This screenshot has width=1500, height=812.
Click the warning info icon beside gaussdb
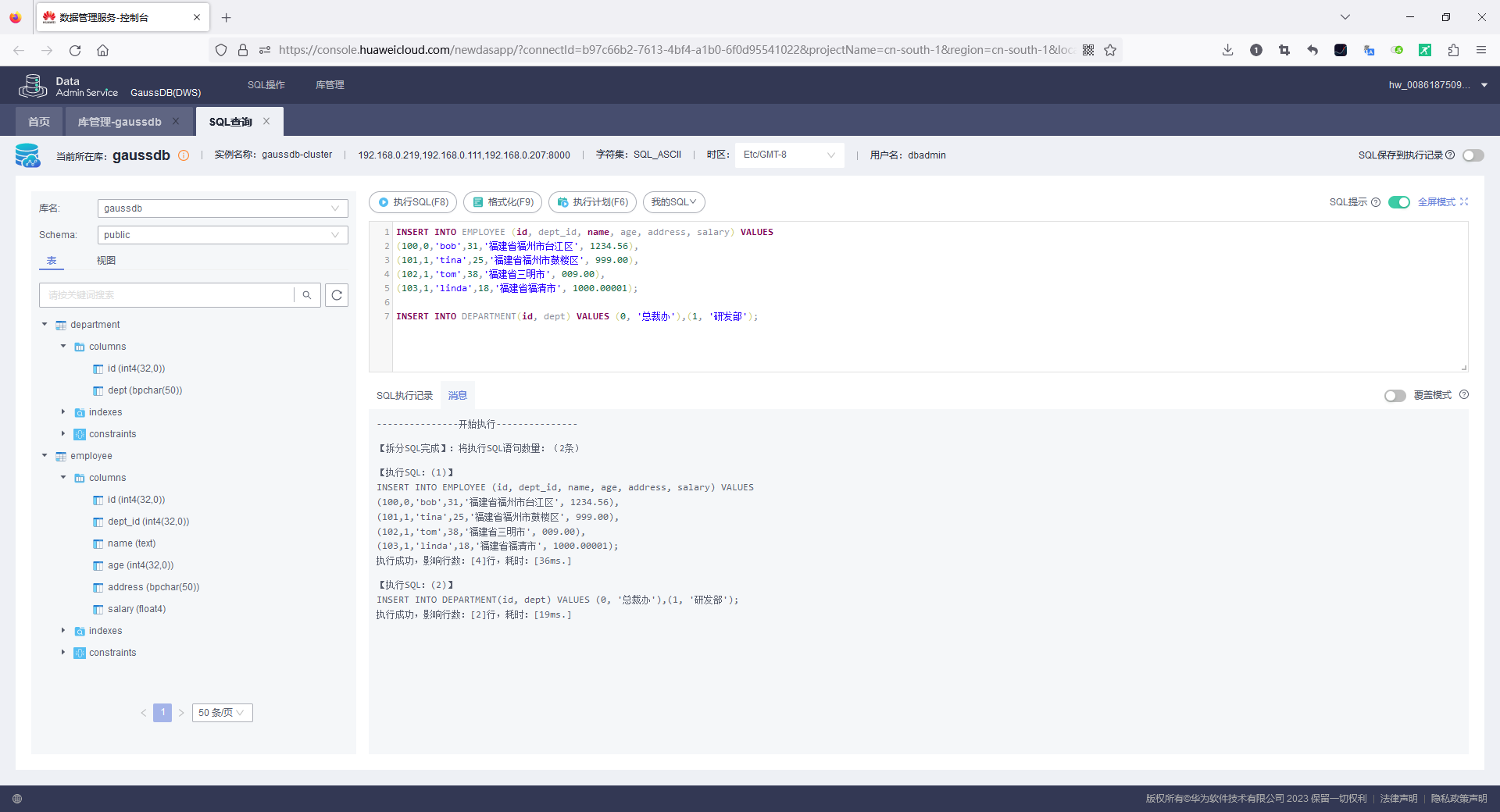tap(184, 155)
